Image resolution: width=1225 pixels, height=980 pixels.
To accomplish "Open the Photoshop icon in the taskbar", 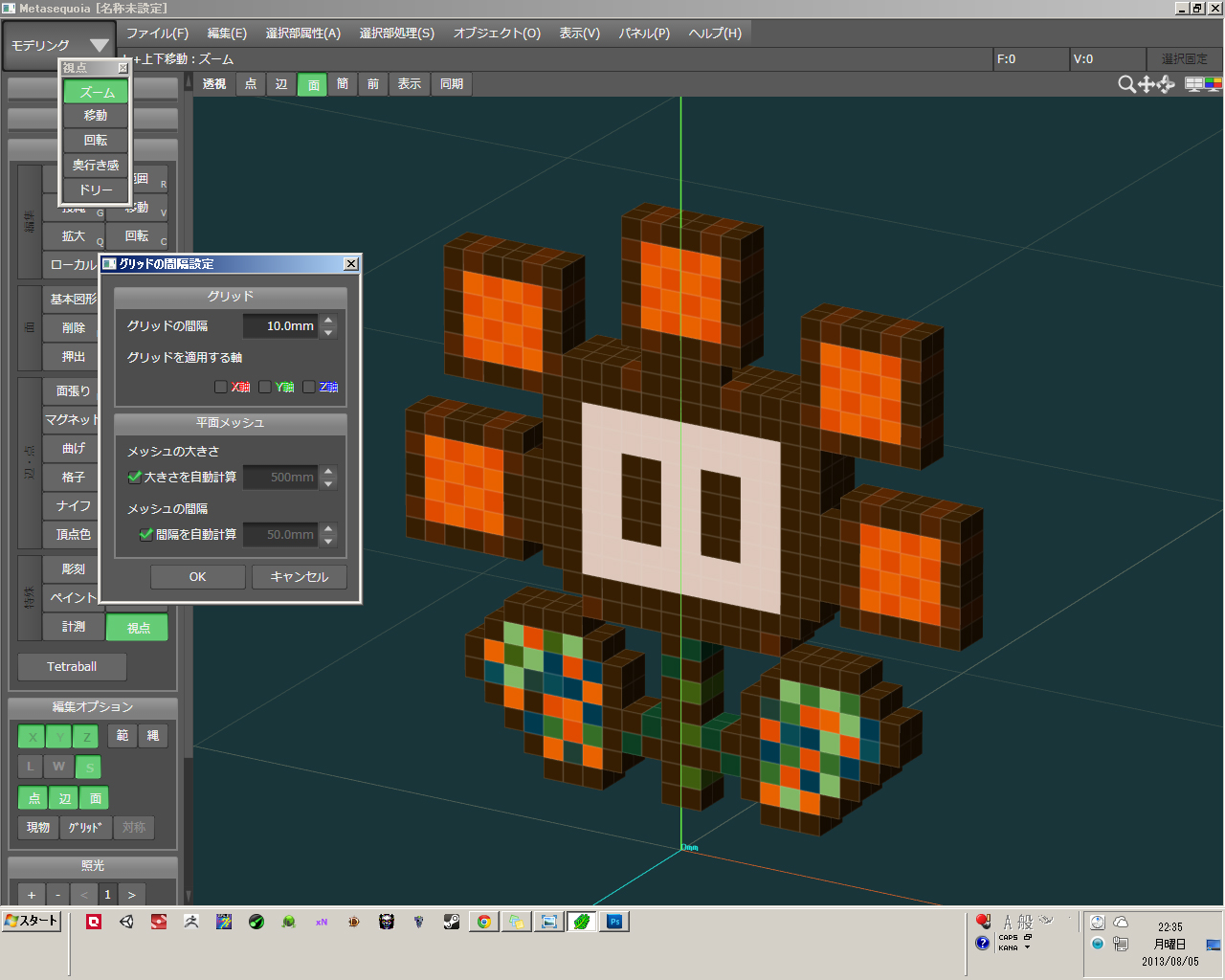I will click(x=614, y=922).
